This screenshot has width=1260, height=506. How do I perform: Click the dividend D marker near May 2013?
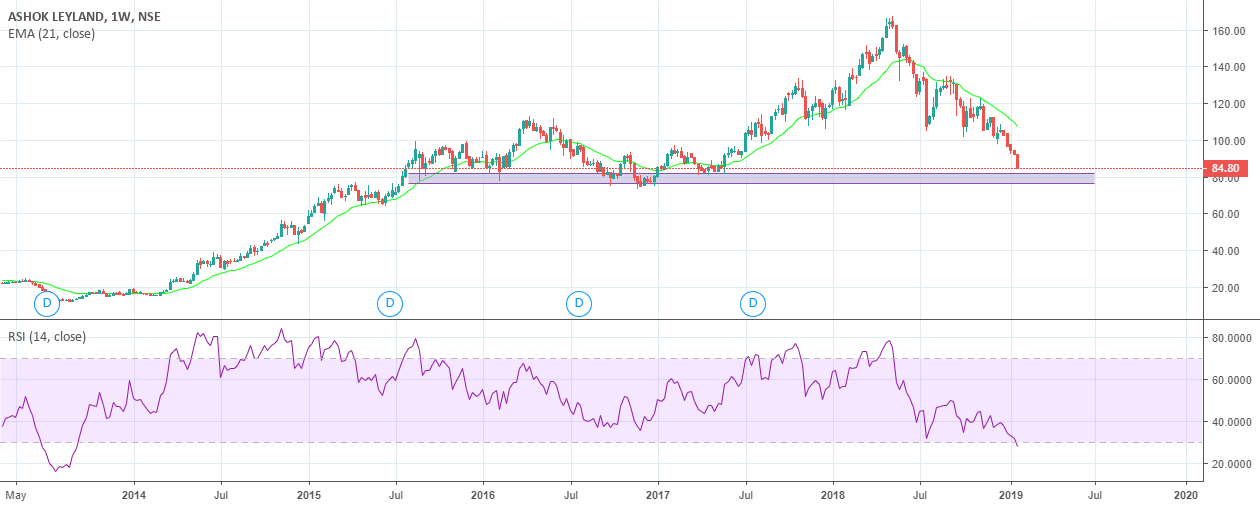pyautogui.click(x=45, y=302)
